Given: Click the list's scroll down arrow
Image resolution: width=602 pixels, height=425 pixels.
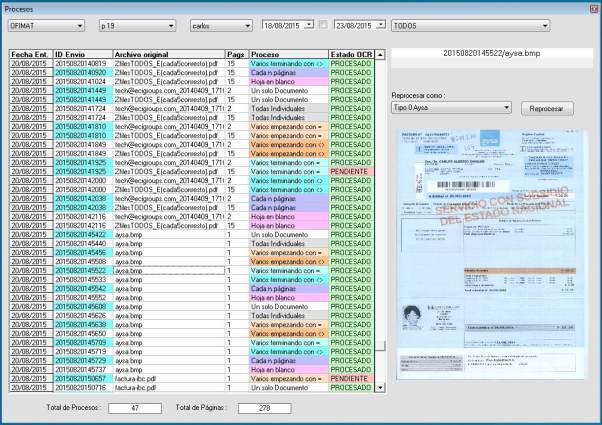Looking at the screenshot, I should (380, 387).
